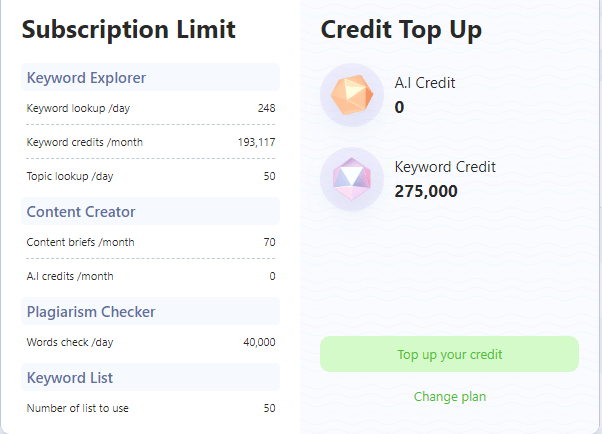The height and width of the screenshot is (434, 602).
Task: Click the Keyword credits /month row
Action: [x=150, y=142]
